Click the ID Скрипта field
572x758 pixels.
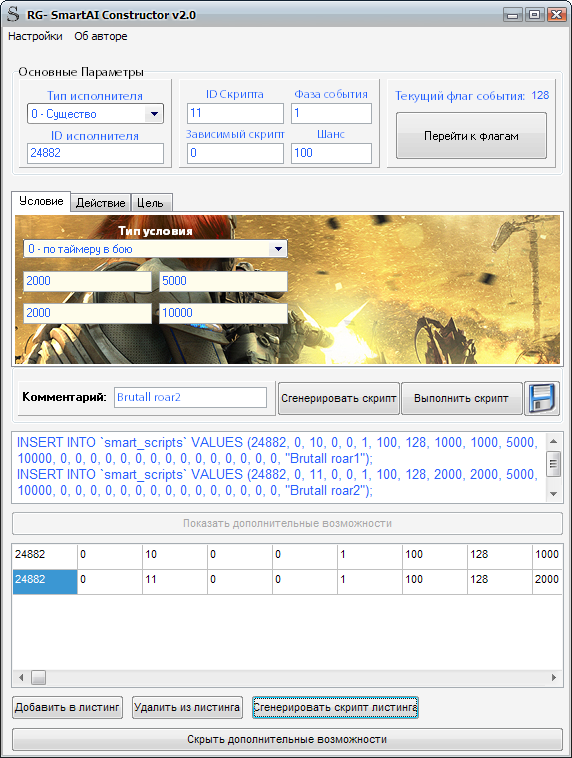[235, 113]
